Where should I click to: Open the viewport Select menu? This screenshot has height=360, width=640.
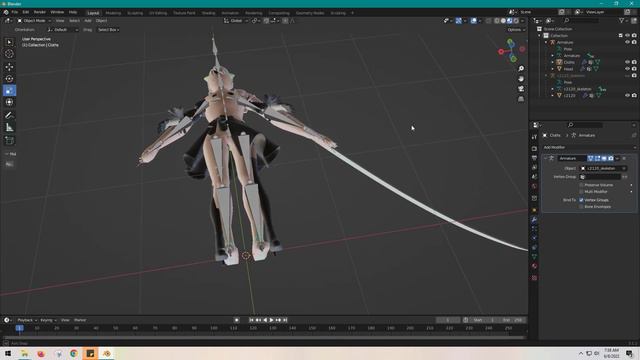[x=74, y=20]
